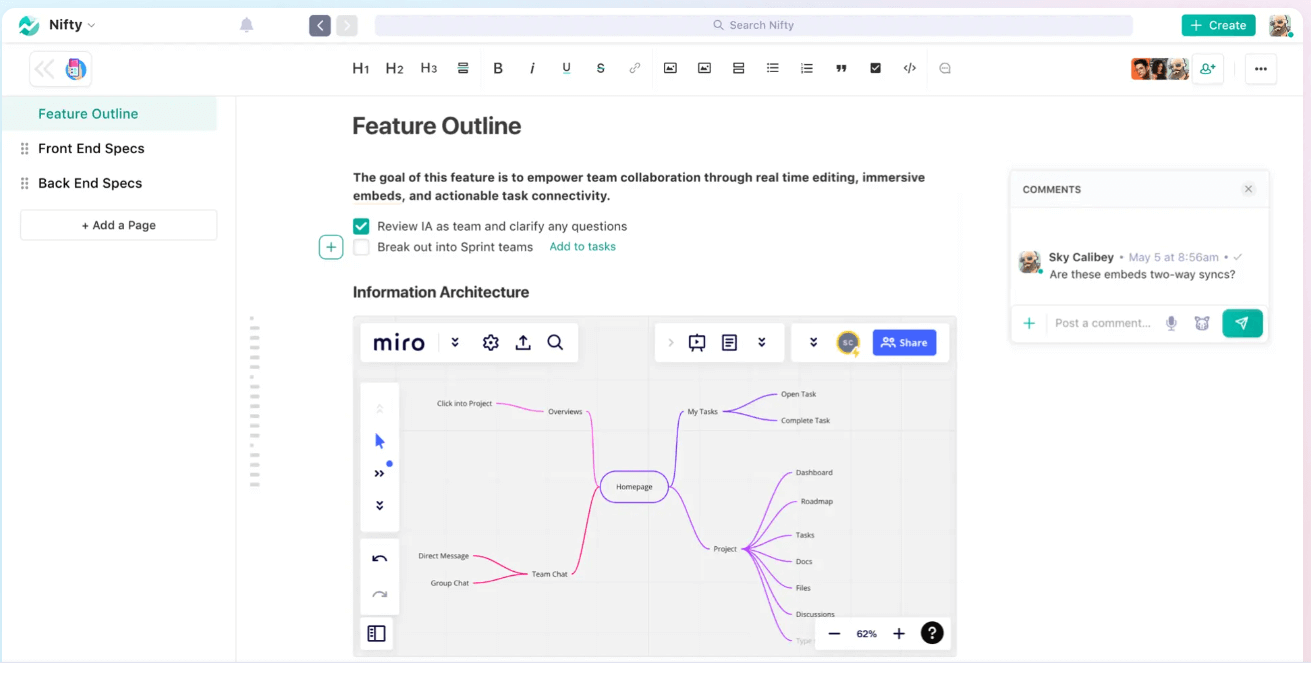Zoom out using the minus control at 62%
1311x682 pixels.
coord(834,633)
